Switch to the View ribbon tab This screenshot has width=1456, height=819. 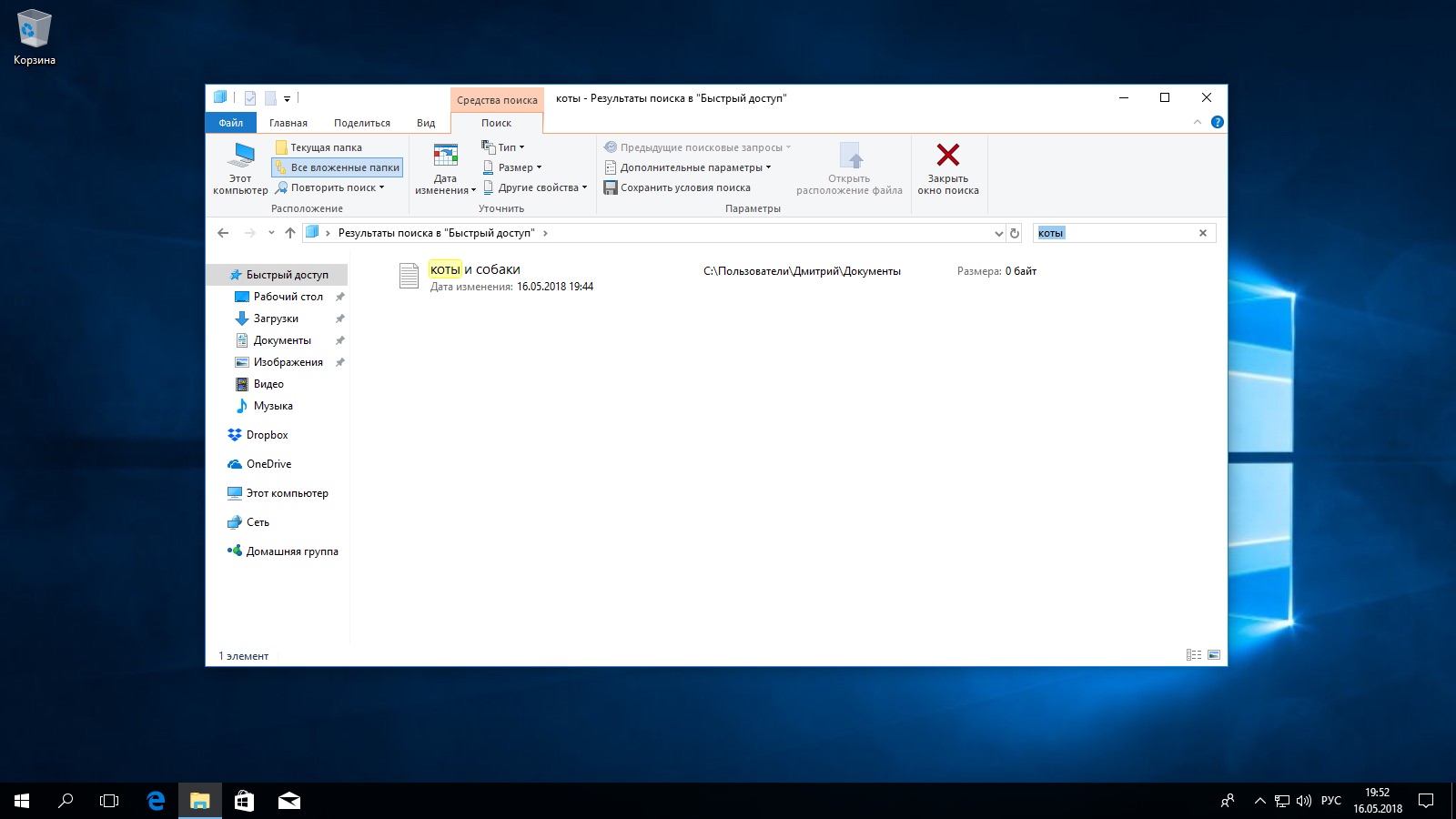point(426,123)
